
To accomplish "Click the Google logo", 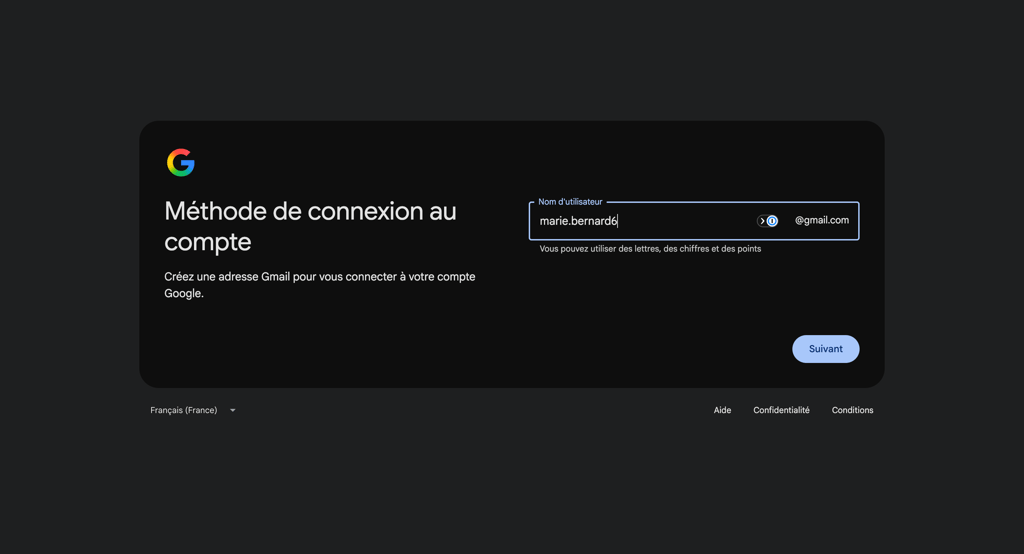I will (x=181, y=163).
